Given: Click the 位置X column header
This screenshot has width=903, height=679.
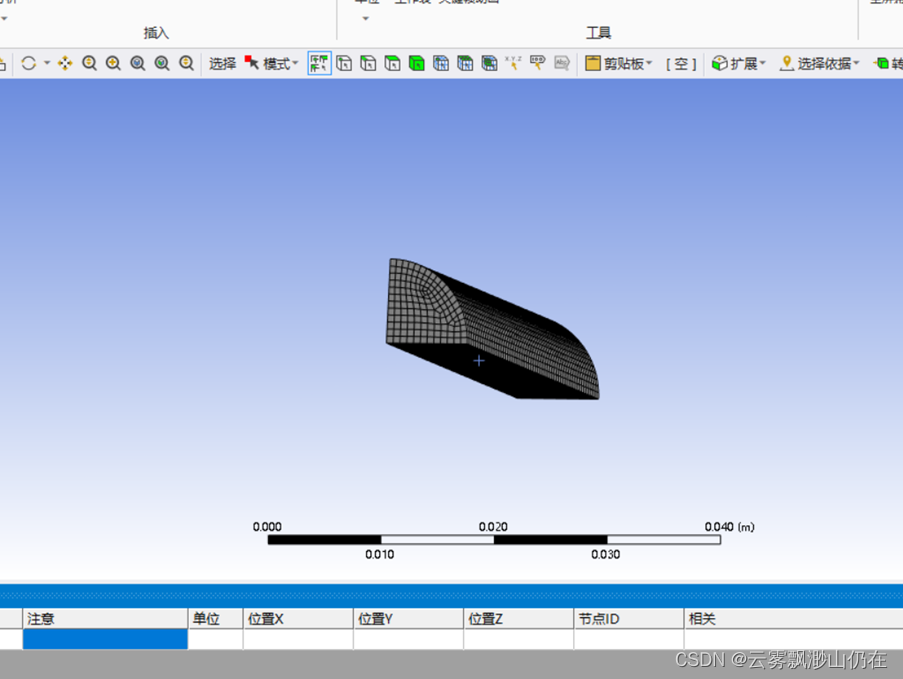Looking at the screenshot, I should coord(297,619).
